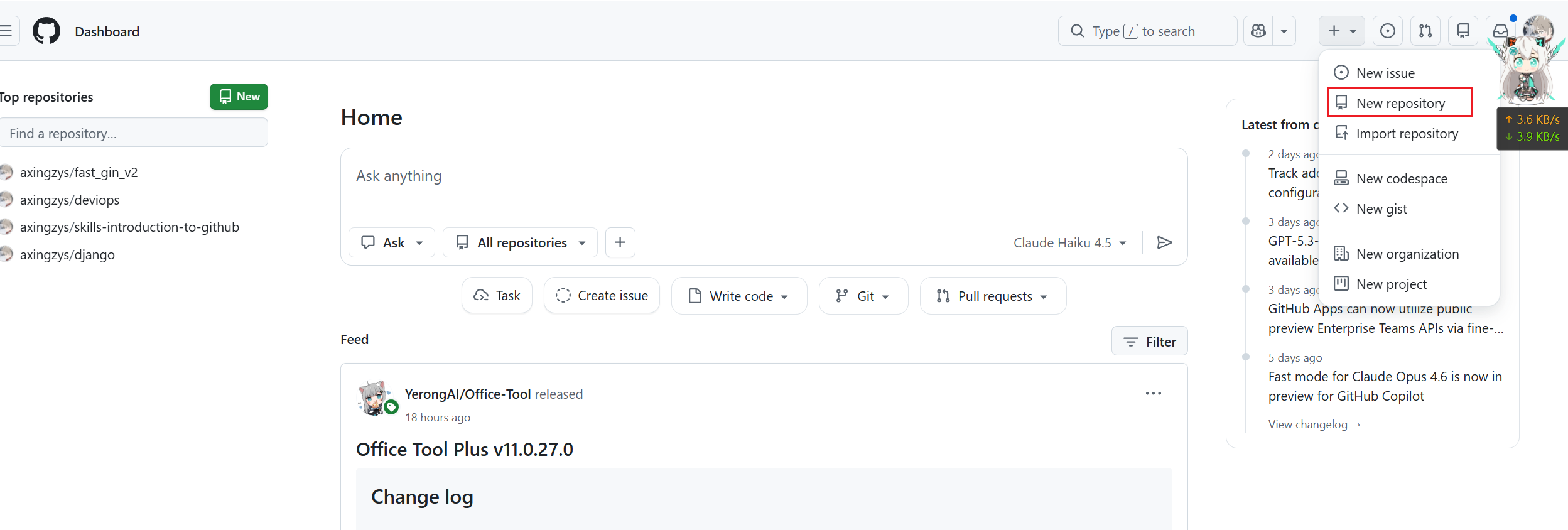Expand the Ask mode dropdown

[x=392, y=242]
